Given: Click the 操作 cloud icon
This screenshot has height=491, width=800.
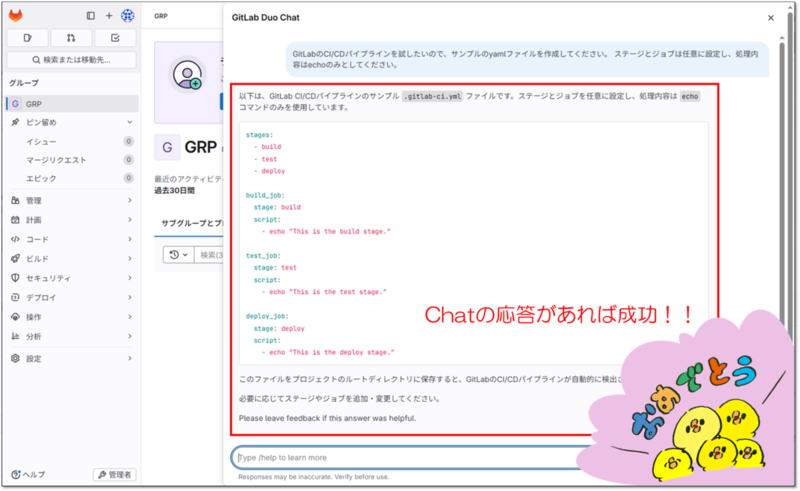Looking at the screenshot, I should pyautogui.click(x=15, y=316).
